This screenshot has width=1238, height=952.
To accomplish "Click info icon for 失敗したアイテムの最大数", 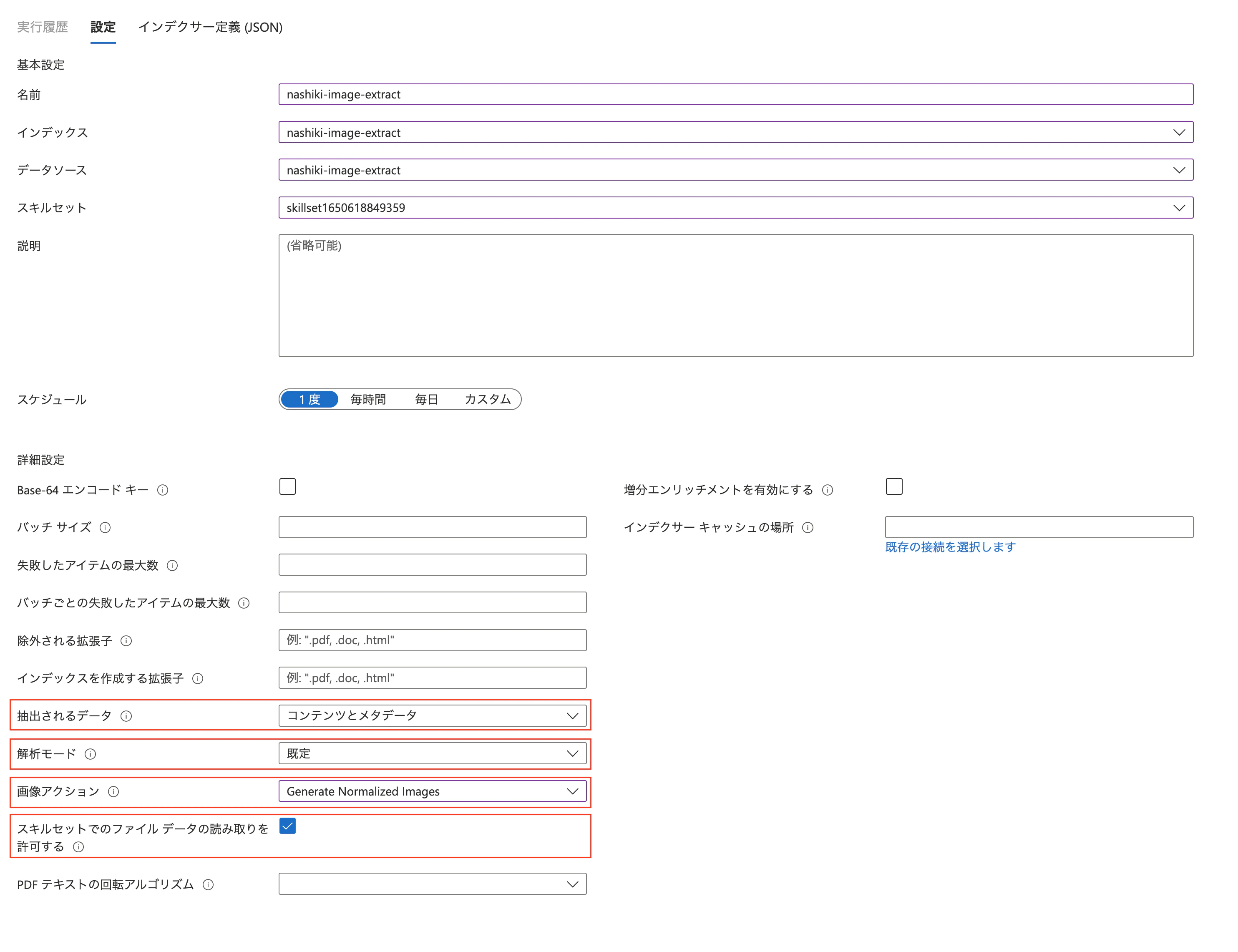I will [x=172, y=566].
